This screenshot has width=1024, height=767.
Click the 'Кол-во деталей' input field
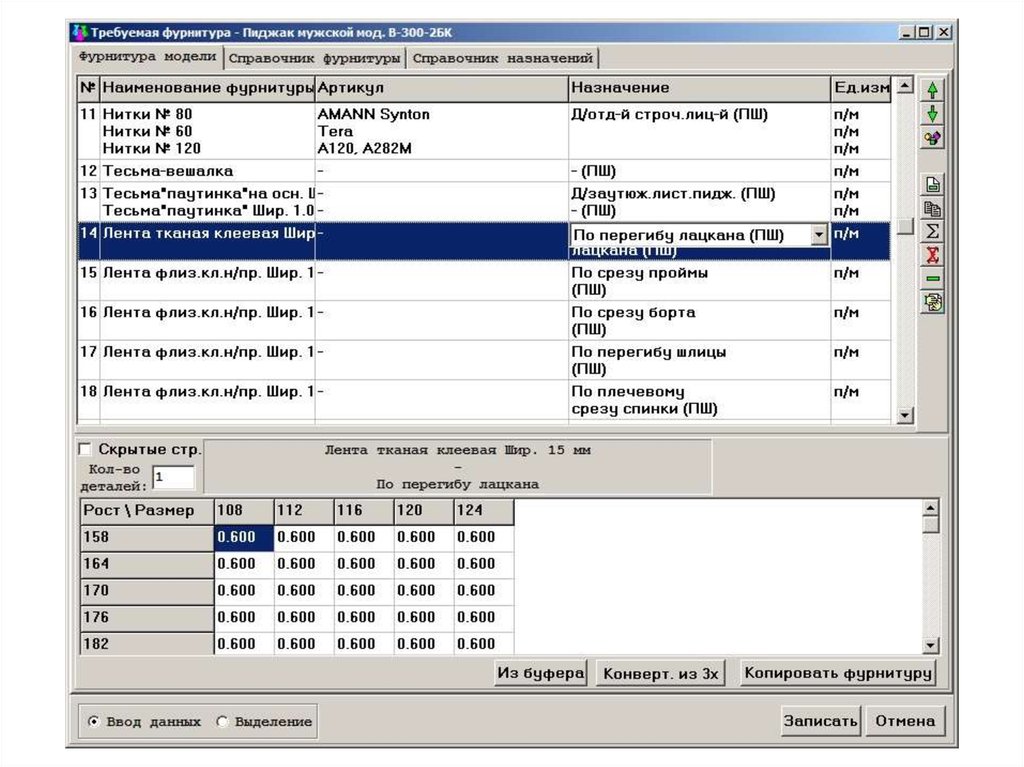coord(173,478)
